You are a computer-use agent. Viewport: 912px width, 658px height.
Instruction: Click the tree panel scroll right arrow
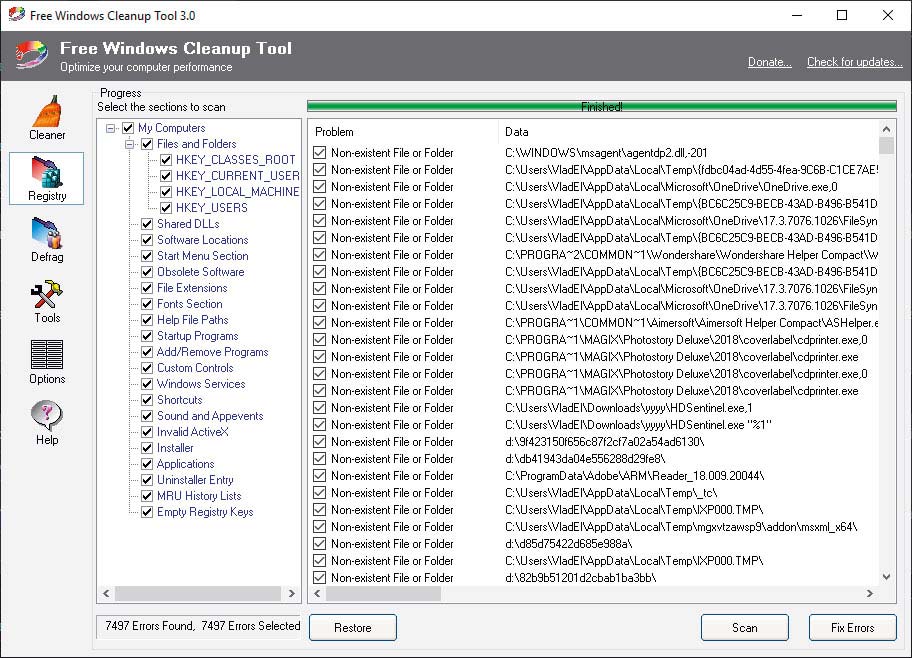pyautogui.click(x=291, y=593)
